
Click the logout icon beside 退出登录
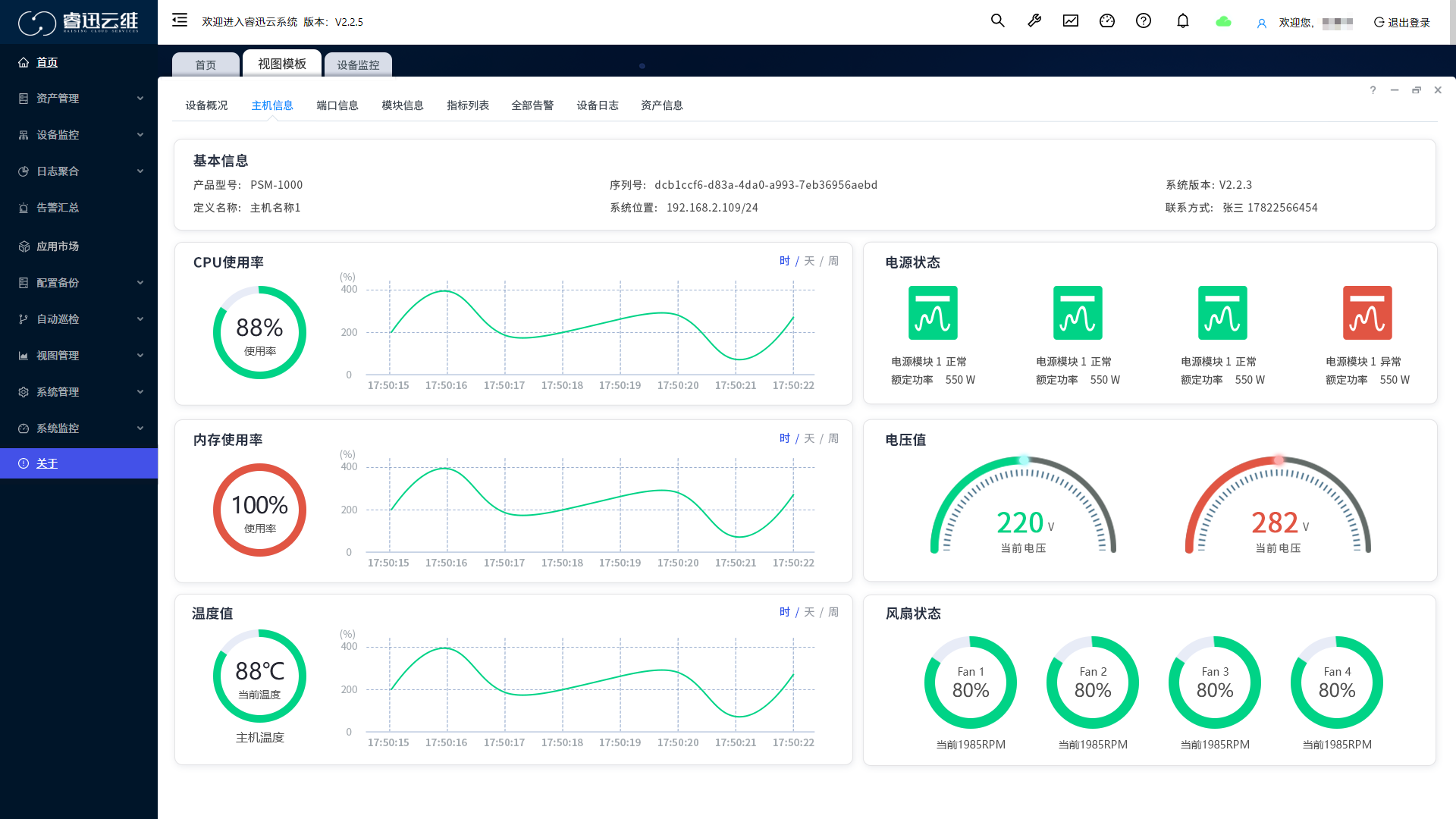pyautogui.click(x=1379, y=23)
